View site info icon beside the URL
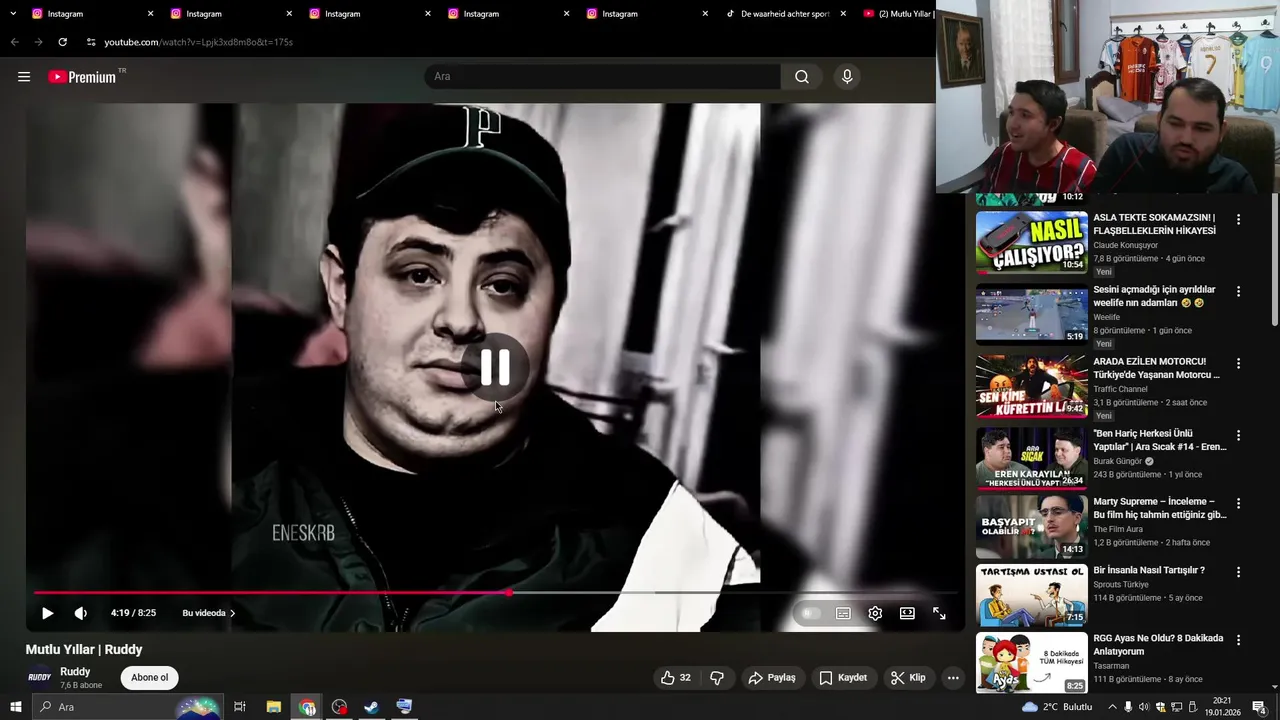 (91, 42)
